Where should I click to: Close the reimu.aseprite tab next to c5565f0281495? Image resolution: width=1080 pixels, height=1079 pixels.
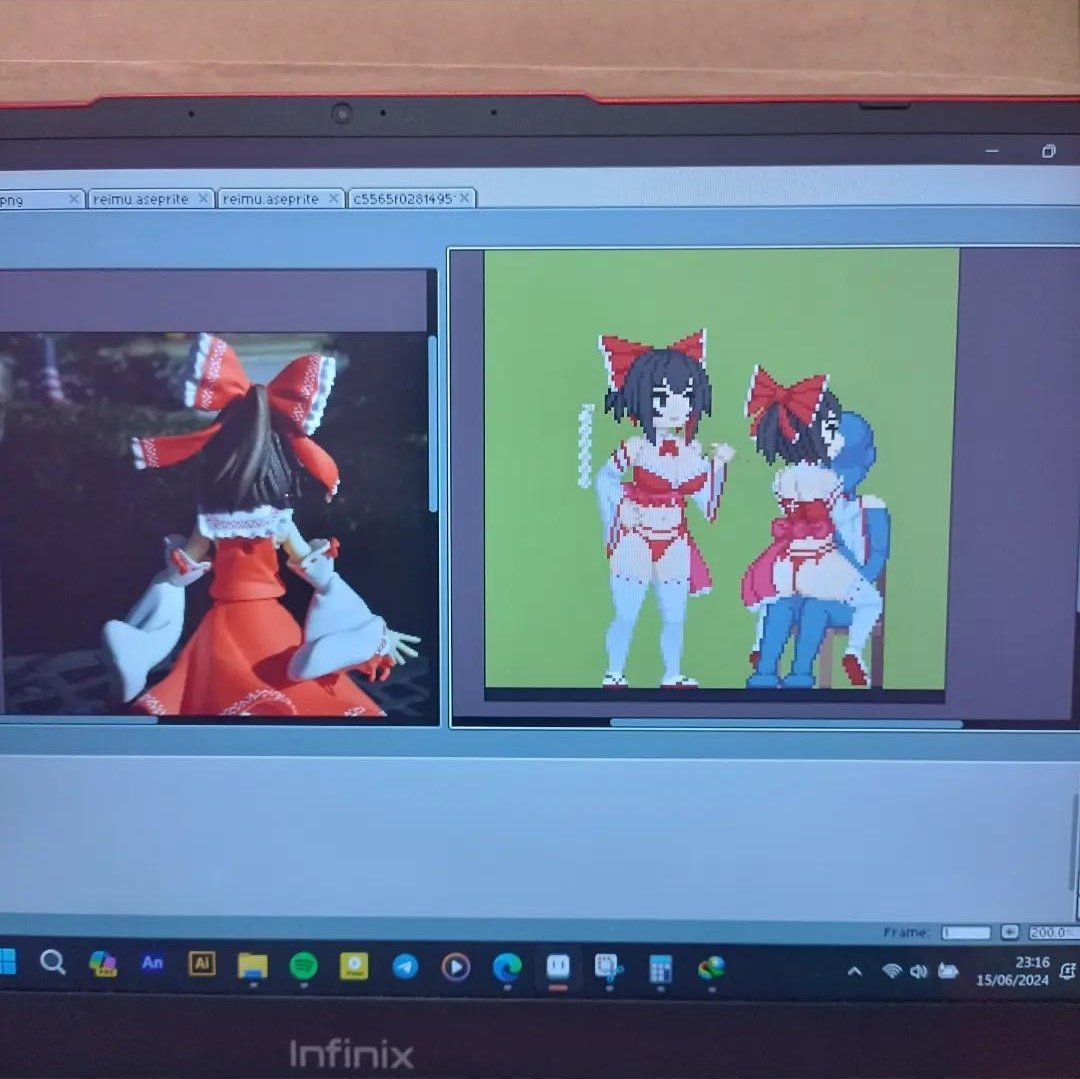333,198
